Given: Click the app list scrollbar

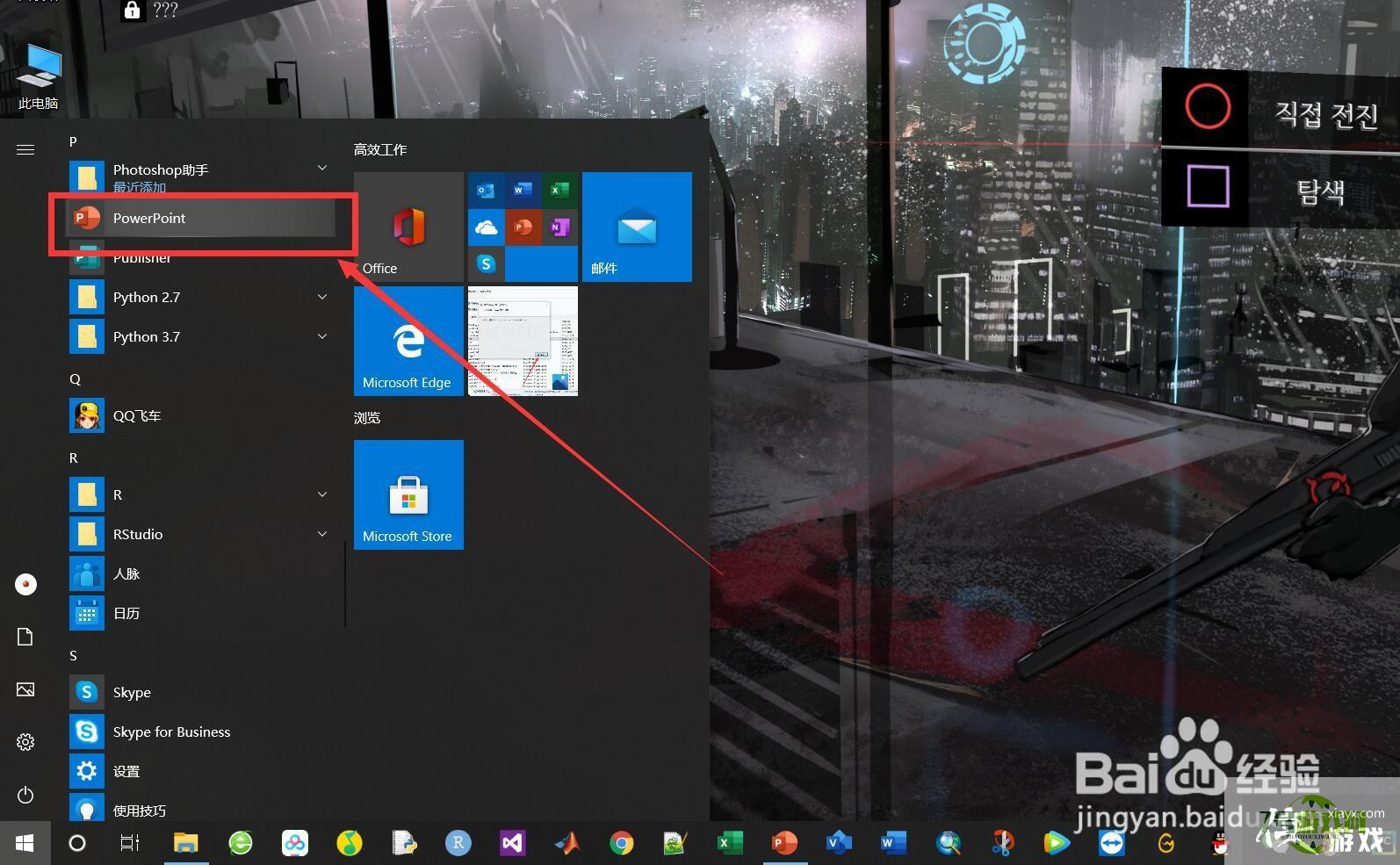Looking at the screenshot, I should 345,585.
